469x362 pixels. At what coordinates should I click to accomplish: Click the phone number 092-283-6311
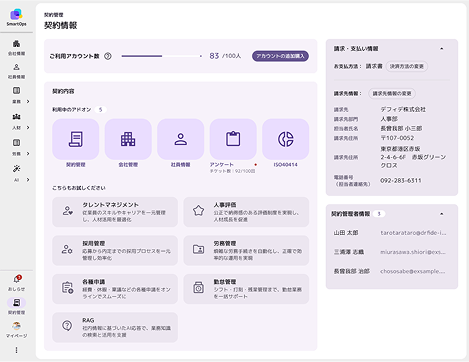point(401,180)
